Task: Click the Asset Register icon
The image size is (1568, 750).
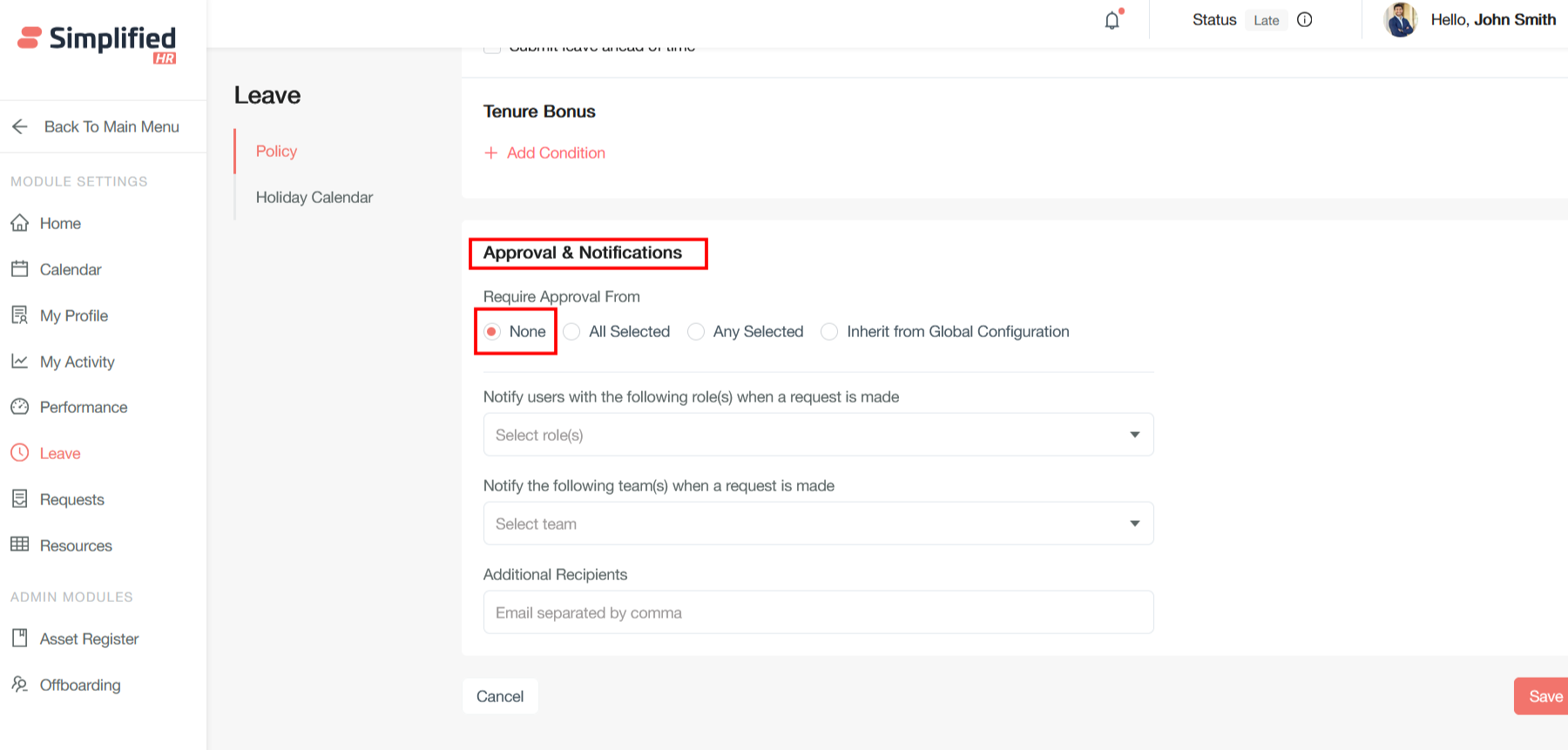Action: [x=20, y=639]
